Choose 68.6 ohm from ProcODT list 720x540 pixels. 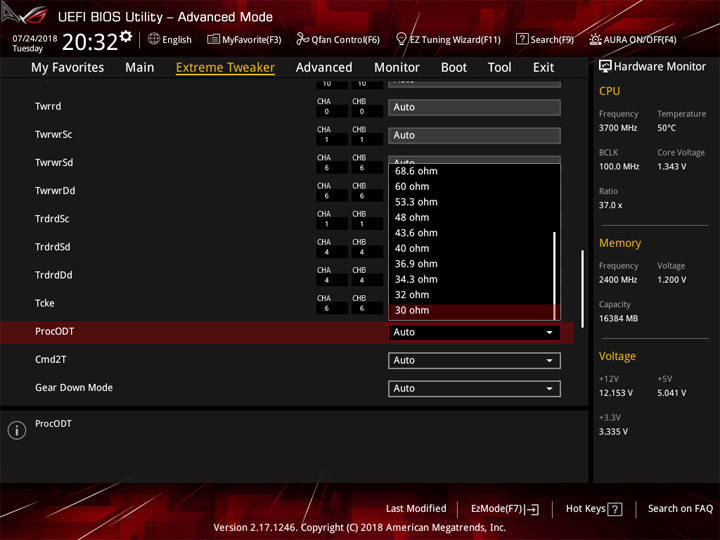tap(471, 171)
